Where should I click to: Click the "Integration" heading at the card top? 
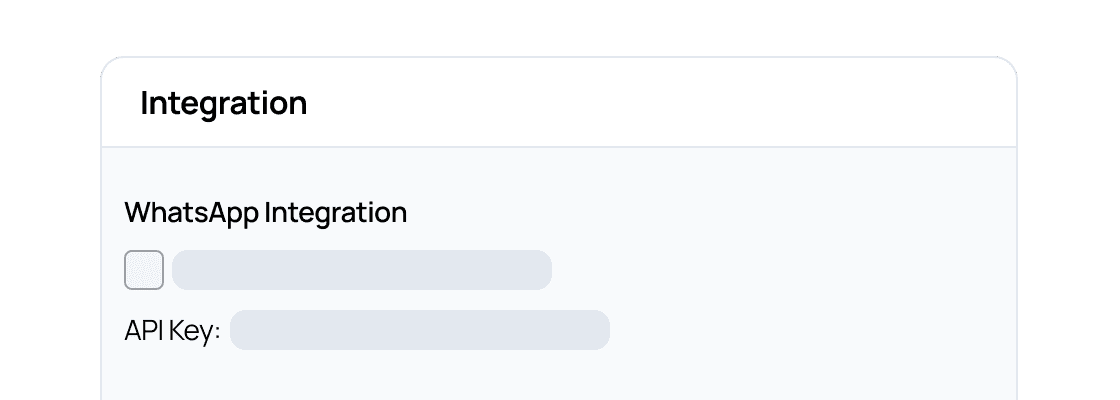click(223, 103)
